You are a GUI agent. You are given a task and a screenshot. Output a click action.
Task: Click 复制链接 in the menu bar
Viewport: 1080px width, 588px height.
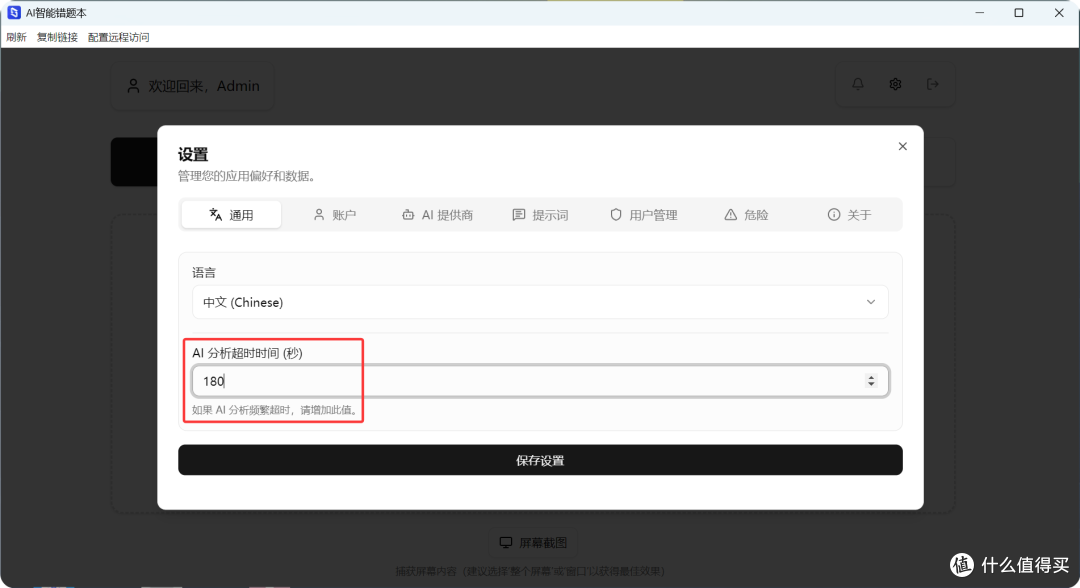[57, 37]
